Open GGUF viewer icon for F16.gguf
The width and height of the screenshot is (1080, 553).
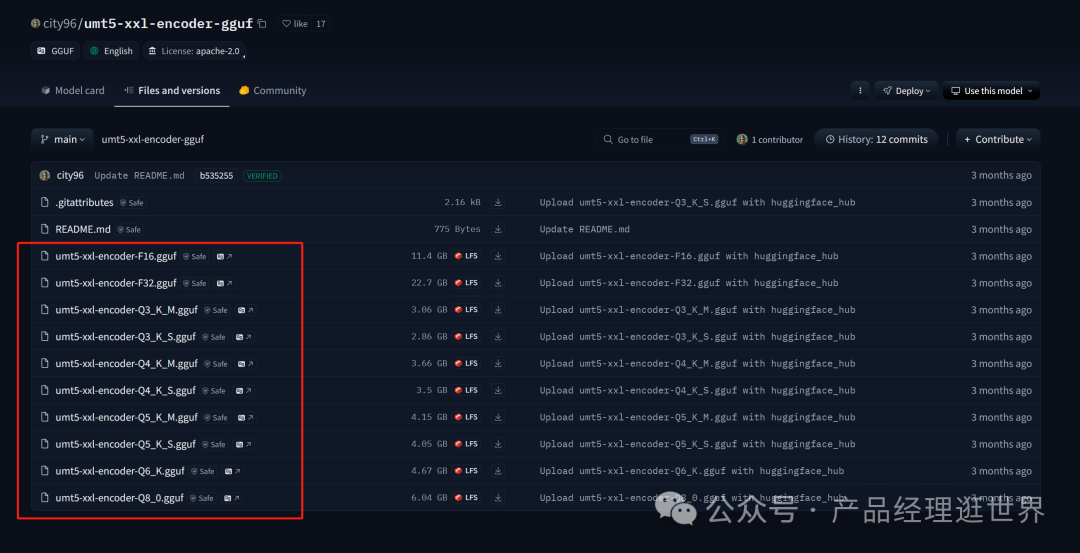coord(225,256)
